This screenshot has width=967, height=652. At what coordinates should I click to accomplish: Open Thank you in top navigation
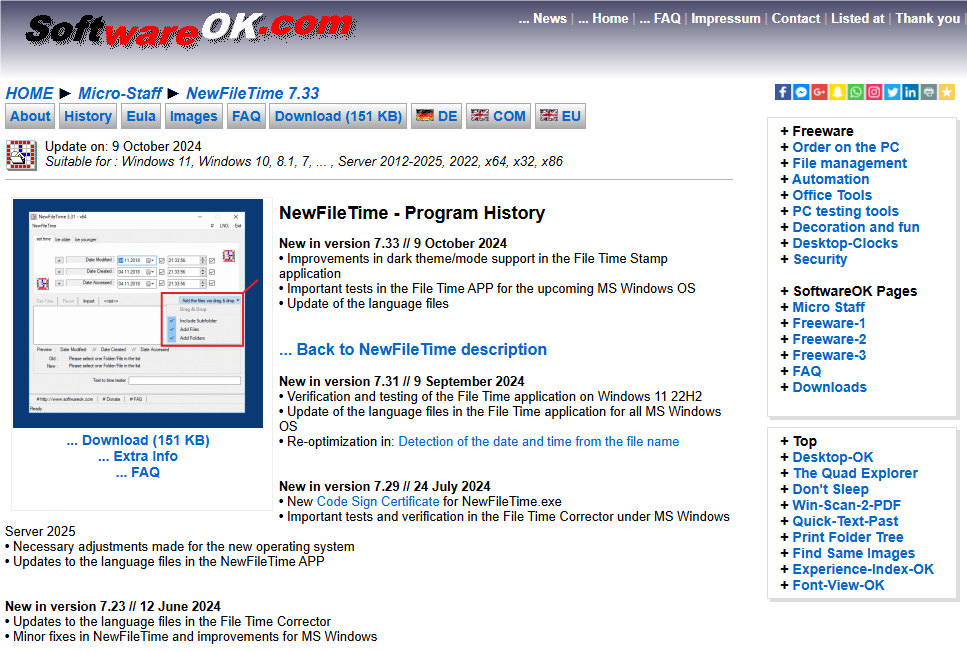coord(928,19)
